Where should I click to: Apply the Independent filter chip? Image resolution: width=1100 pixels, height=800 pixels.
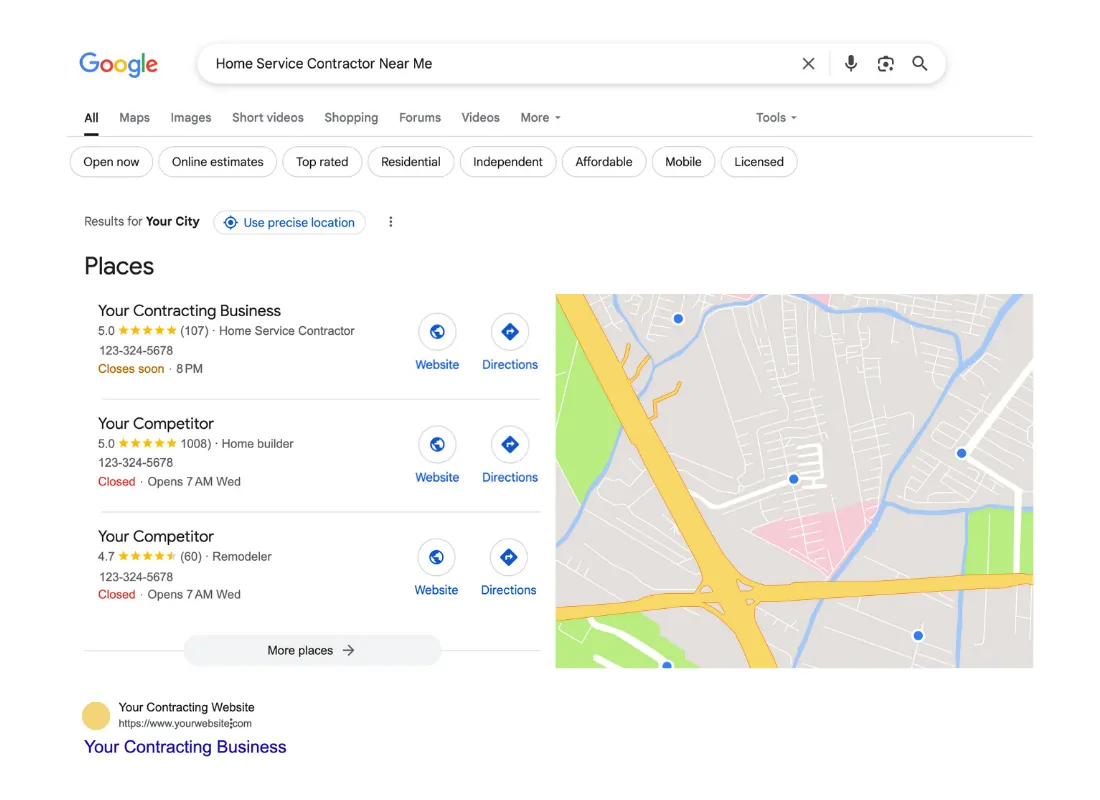[x=508, y=162]
